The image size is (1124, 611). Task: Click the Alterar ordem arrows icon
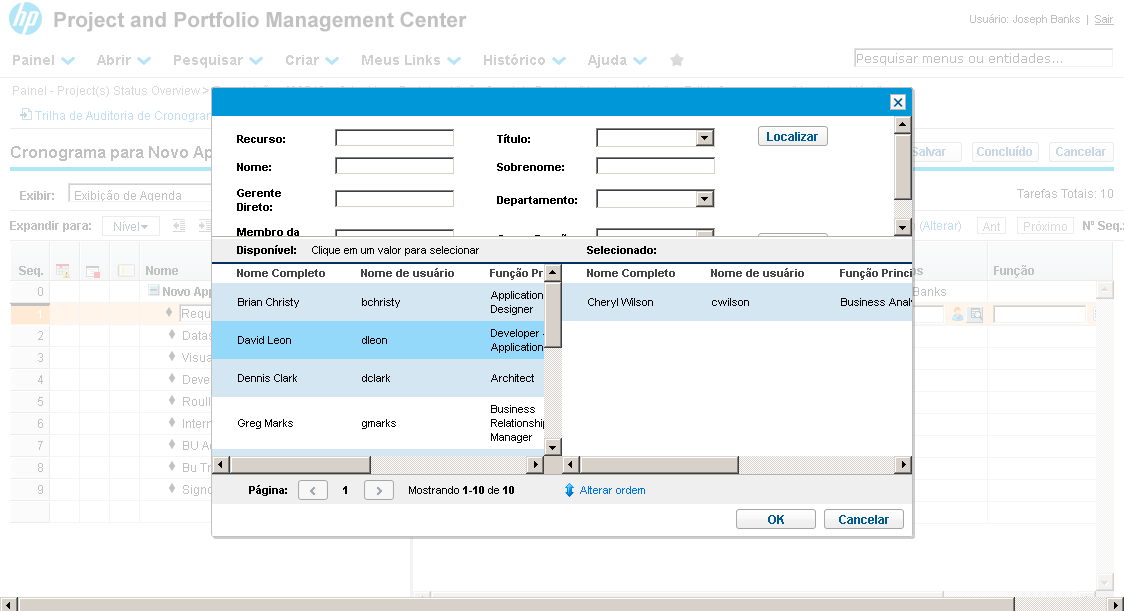[569, 490]
